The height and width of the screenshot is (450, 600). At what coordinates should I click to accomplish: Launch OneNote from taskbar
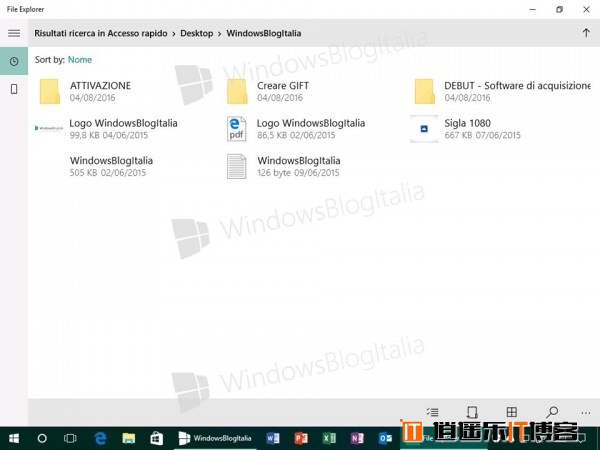[357, 438]
